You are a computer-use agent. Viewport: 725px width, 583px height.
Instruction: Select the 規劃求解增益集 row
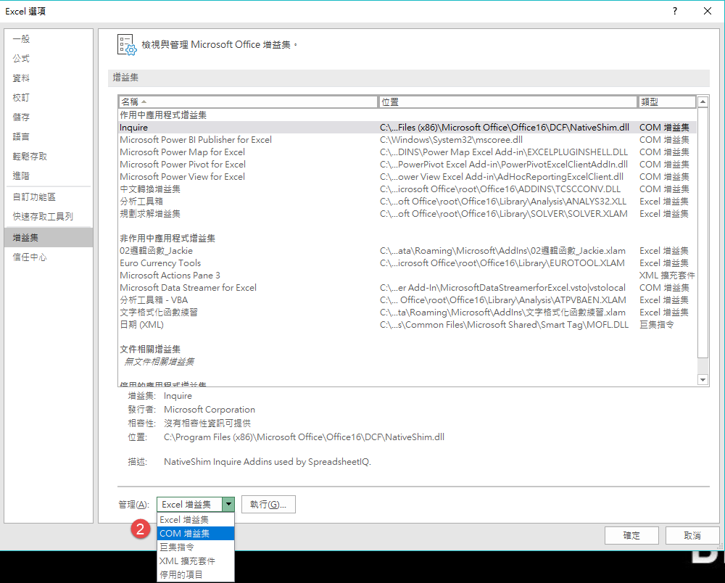coord(407,214)
